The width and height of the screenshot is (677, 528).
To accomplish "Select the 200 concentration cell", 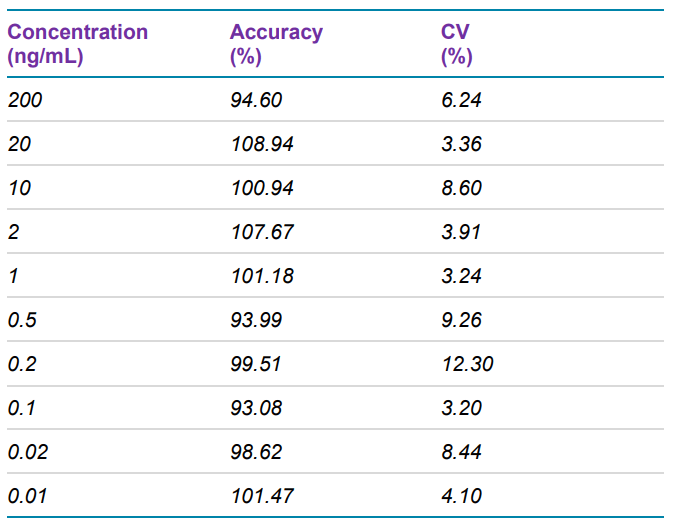I will pyautogui.click(x=24, y=100).
